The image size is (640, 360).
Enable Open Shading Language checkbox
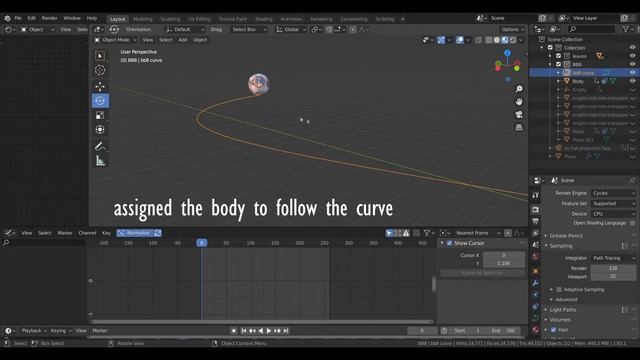(x=632, y=223)
